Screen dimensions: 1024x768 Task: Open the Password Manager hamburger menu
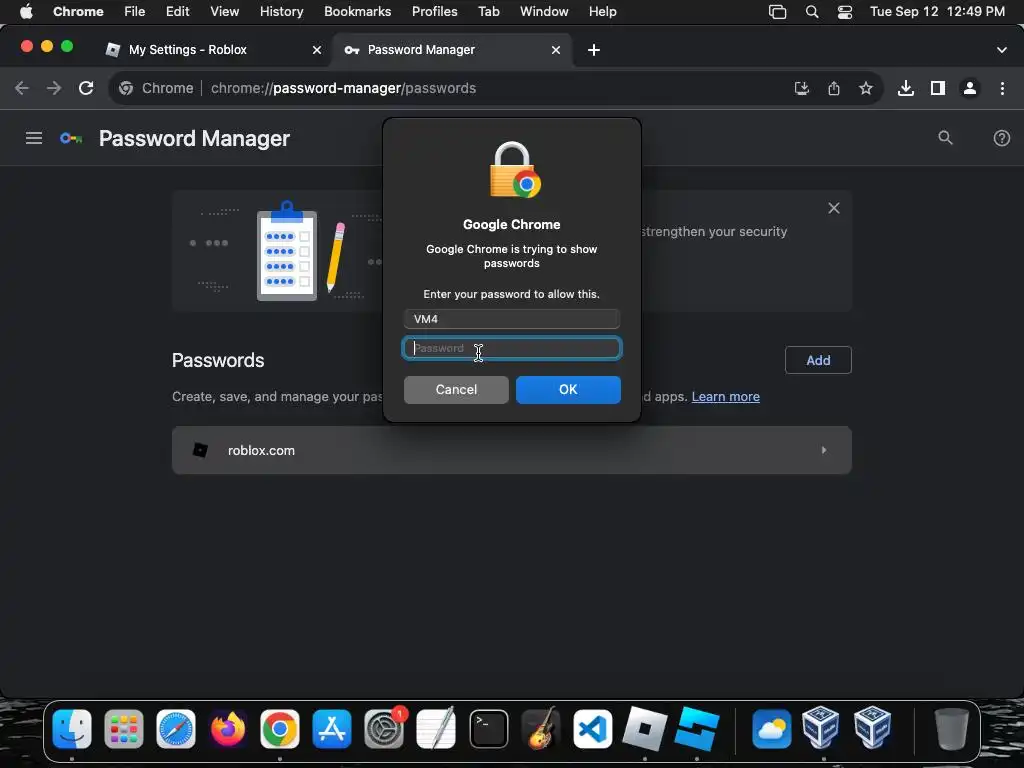pyautogui.click(x=34, y=138)
